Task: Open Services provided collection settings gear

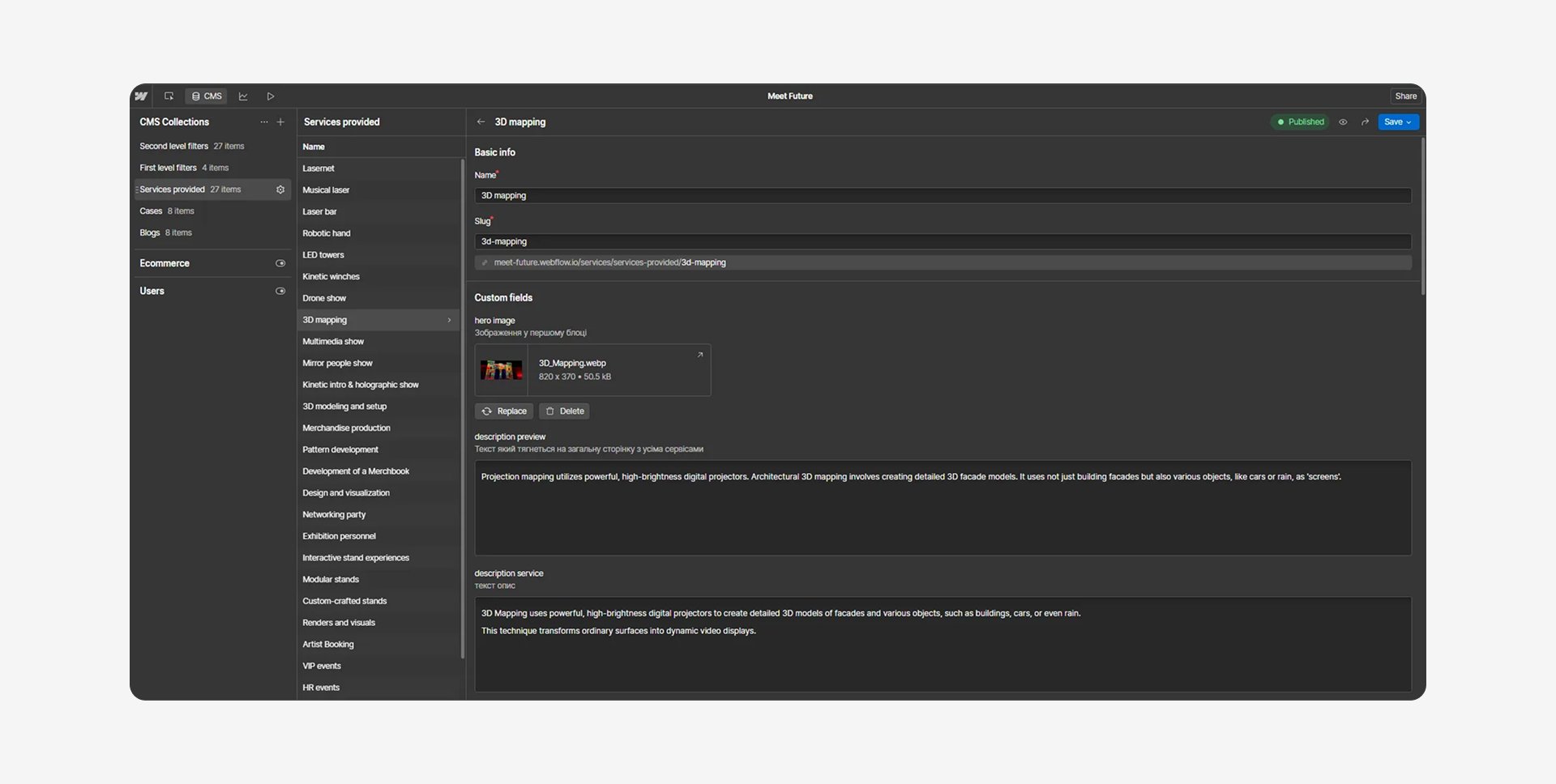Action: [x=280, y=190]
